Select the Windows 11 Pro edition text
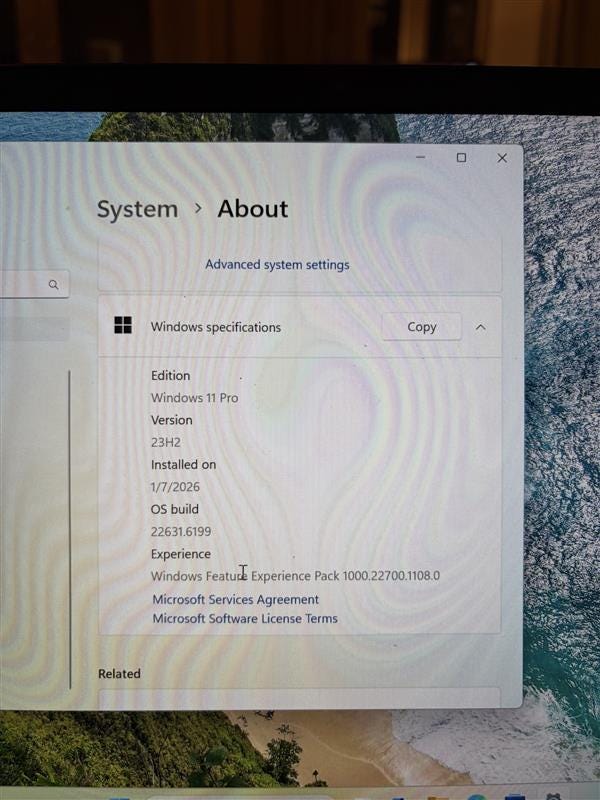 194,398
